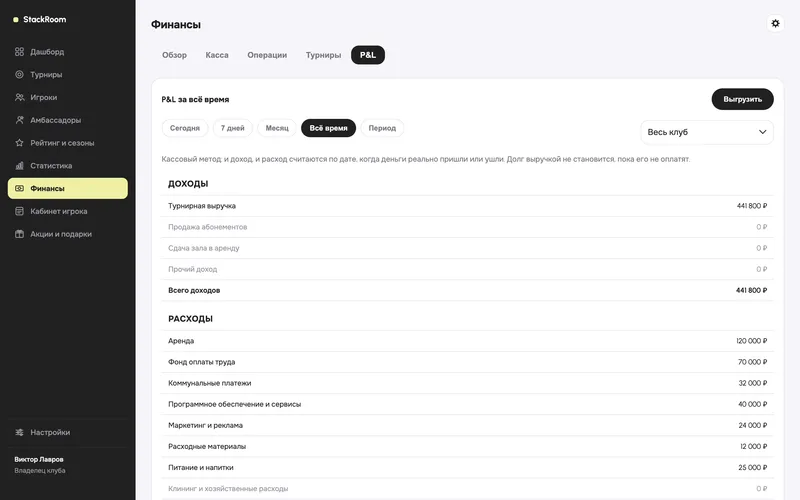
Task: Click the Сдача зала в аренду row
Action: 467,248
